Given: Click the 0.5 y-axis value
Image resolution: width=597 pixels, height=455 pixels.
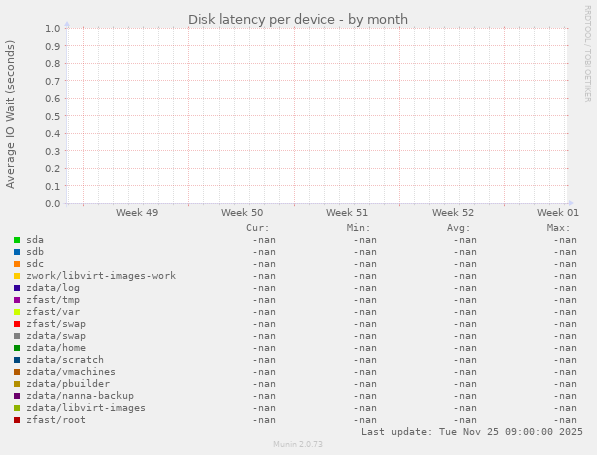Looking at the screenshot, I should click(x=53, y=116).
